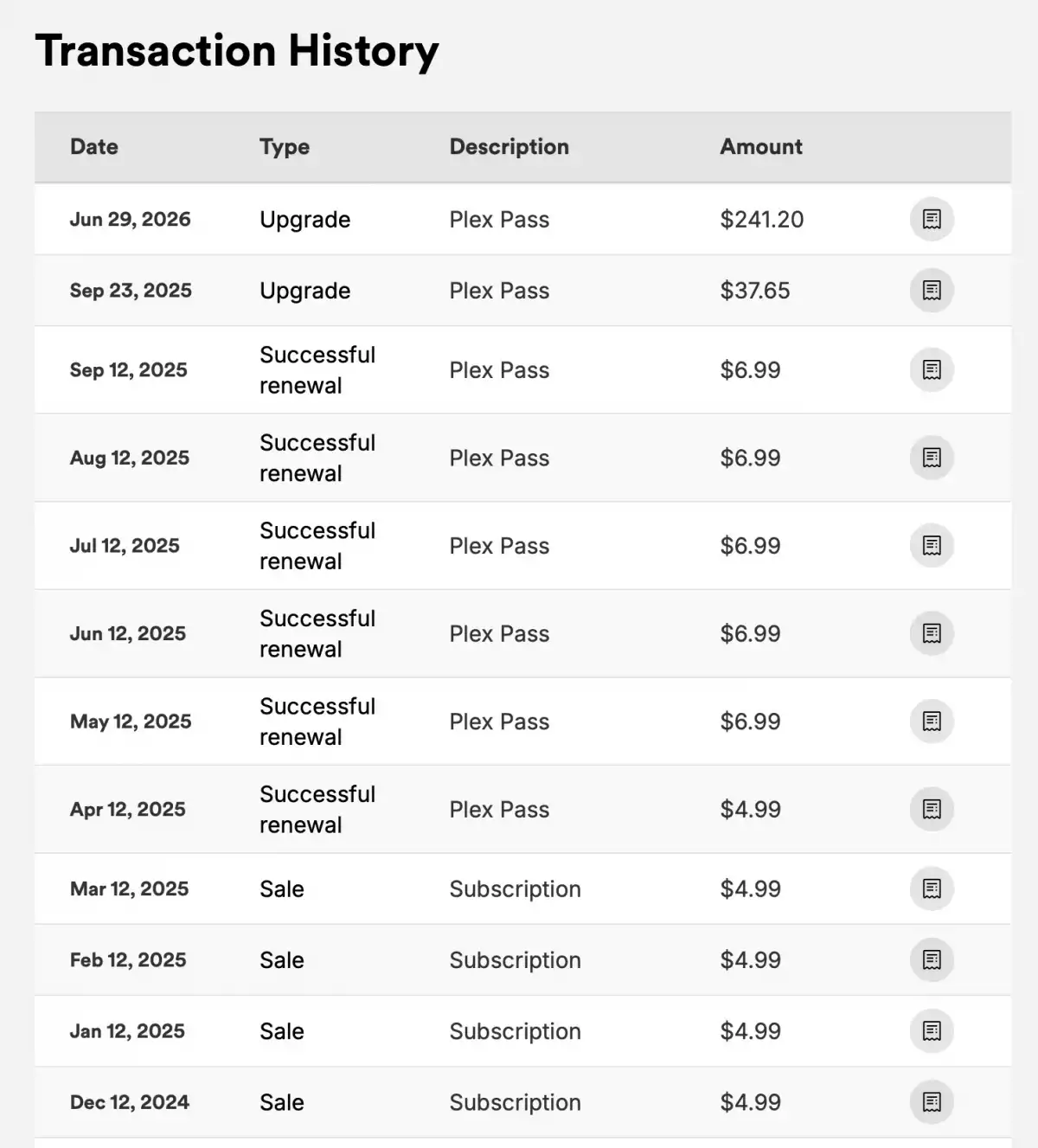Screen dimensions: 1038x1148
Task: Show receipt for Aug 12, 2025 renewal
Action: (932, 457)
